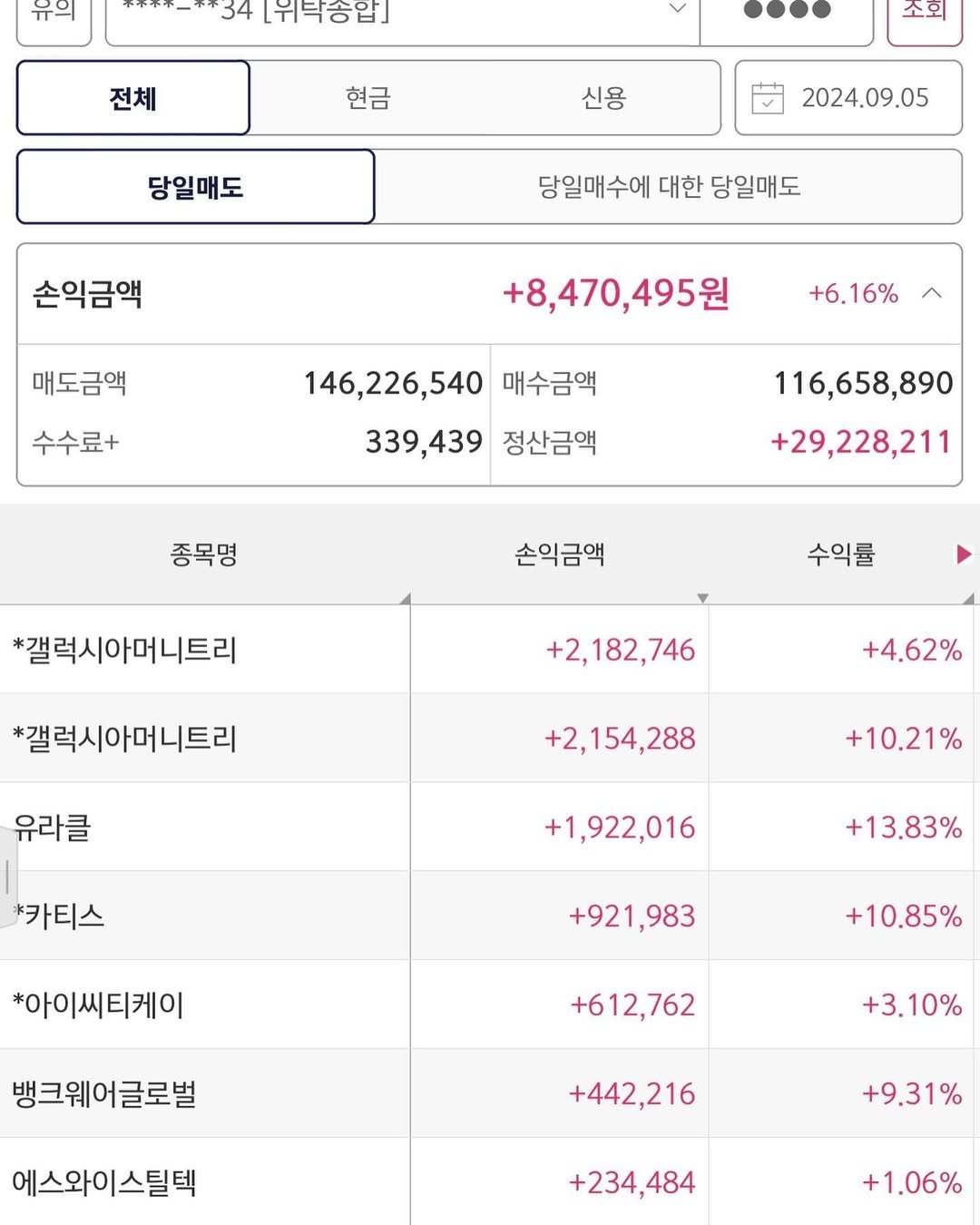Select the 당일매도 tab
Viewport: 980px width, 1225px height.
tap(193, 186)
